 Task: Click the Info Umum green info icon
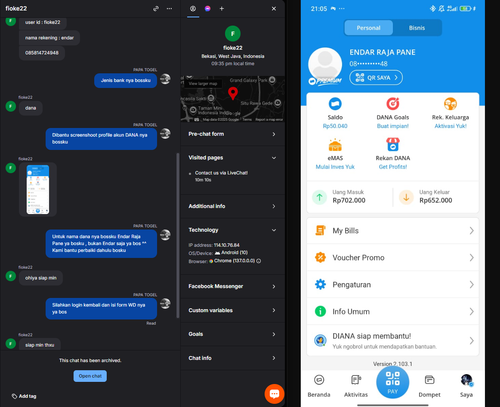pyautogui.click(x=320, y=312)
